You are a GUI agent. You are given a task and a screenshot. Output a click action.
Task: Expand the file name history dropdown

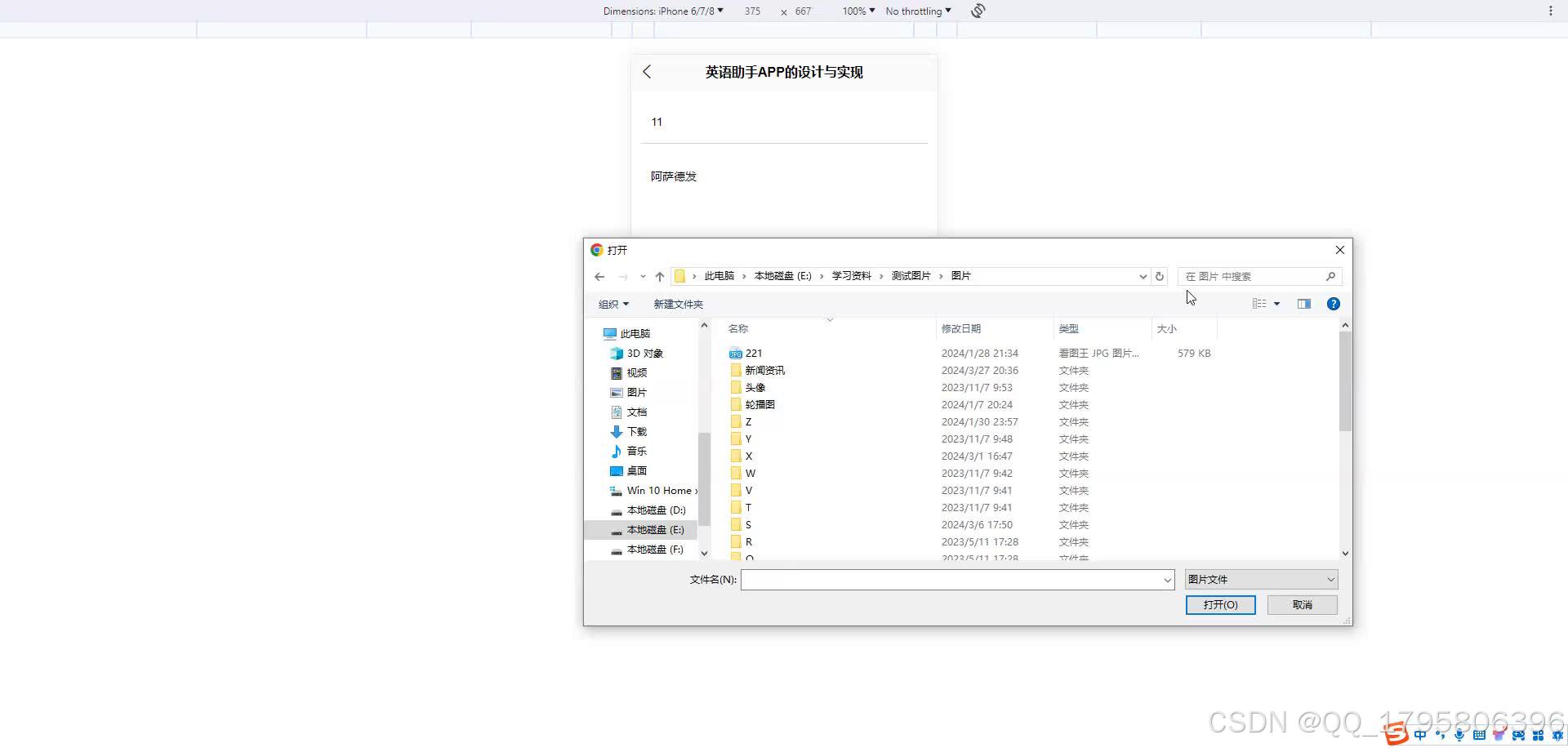pos(1167,580)
